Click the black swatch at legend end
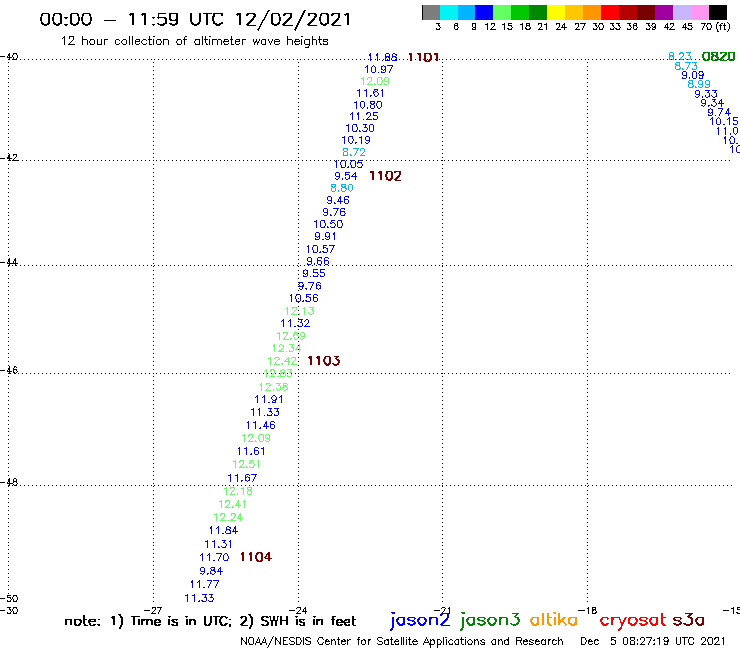 [718, 12]
